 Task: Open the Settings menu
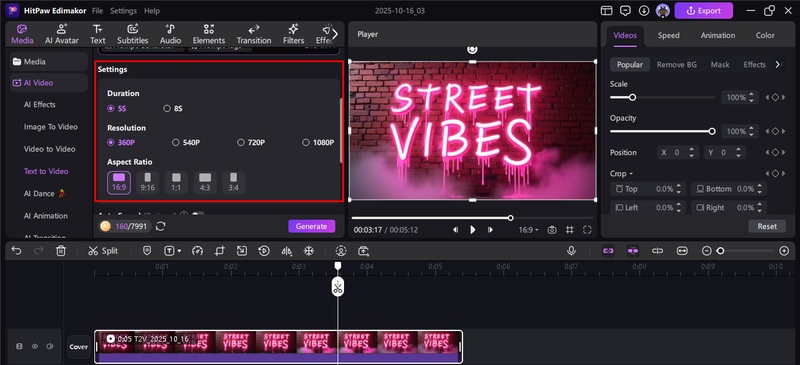tap(123, 10)
